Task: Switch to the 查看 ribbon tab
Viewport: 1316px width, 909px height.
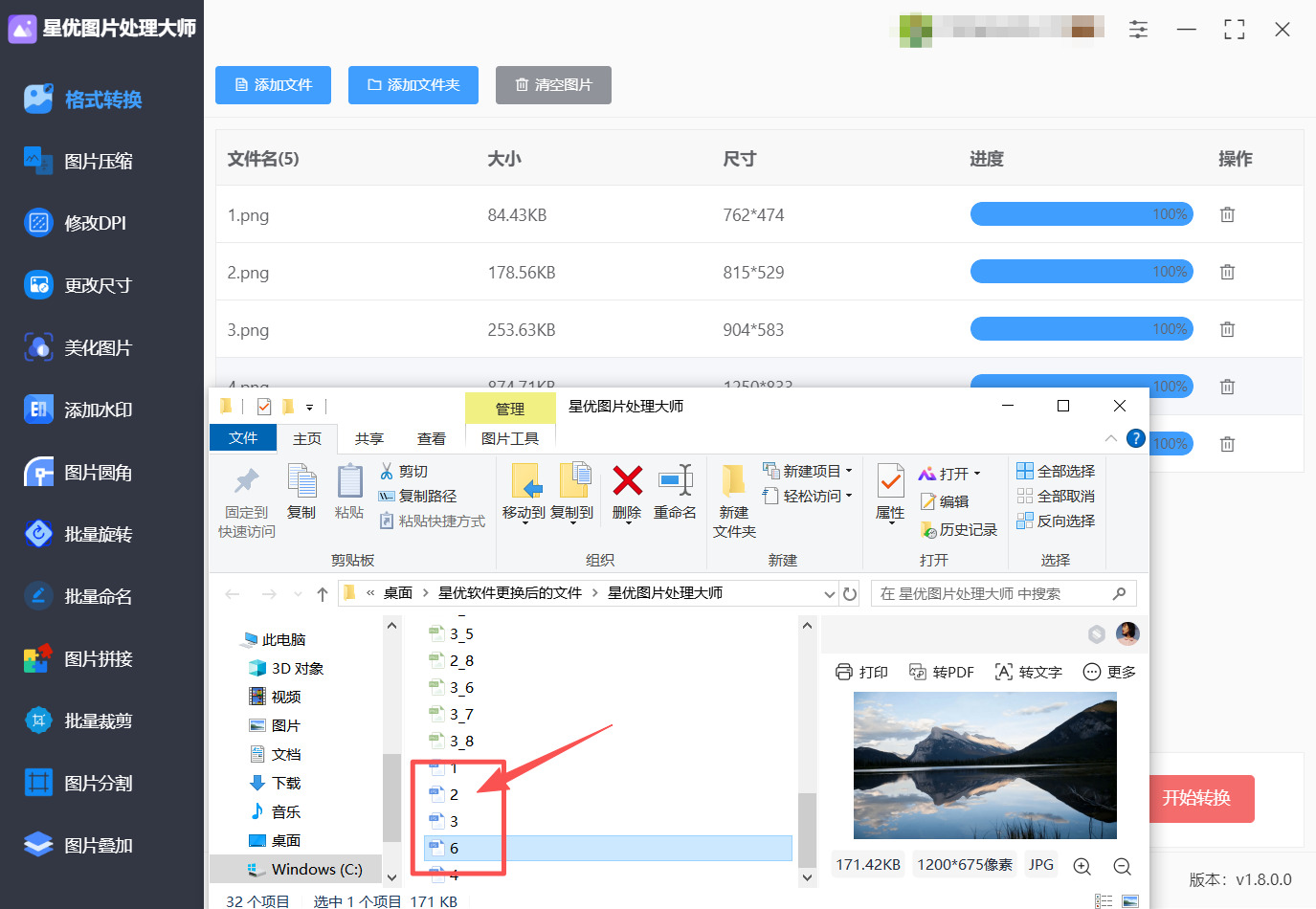Action: point(432,439)
